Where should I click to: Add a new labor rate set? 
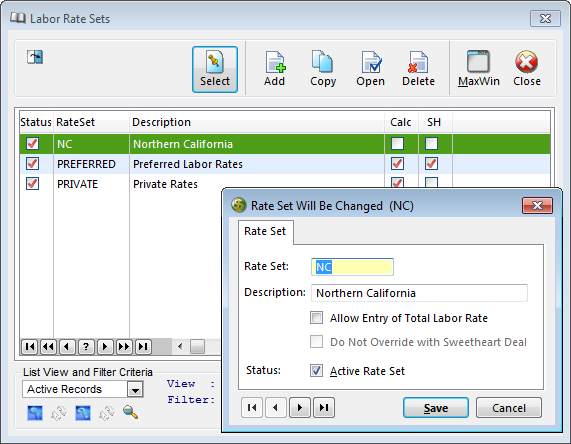[275, 69]
